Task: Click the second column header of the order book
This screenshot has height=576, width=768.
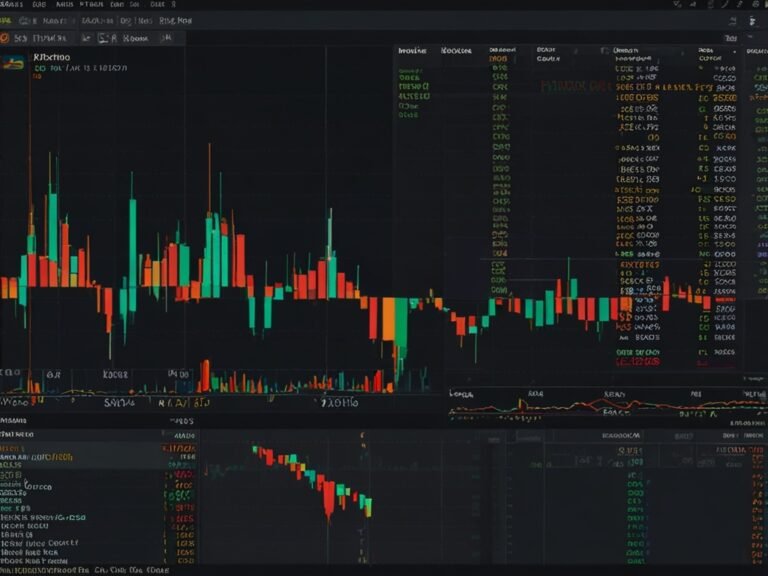Action: (x=456, y=50)
